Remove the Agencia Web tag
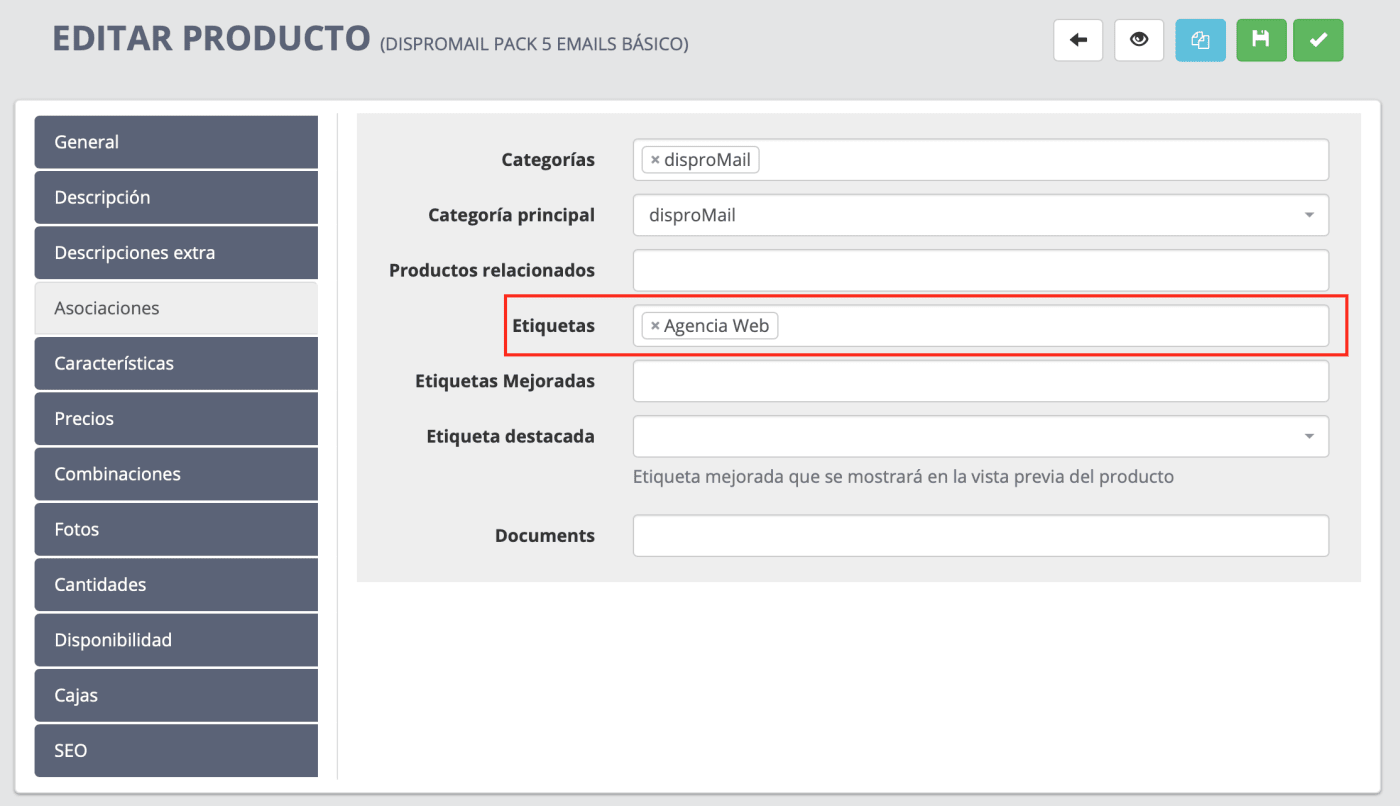The width and height of the screenshot is (1400, 806). coord(655,326)
